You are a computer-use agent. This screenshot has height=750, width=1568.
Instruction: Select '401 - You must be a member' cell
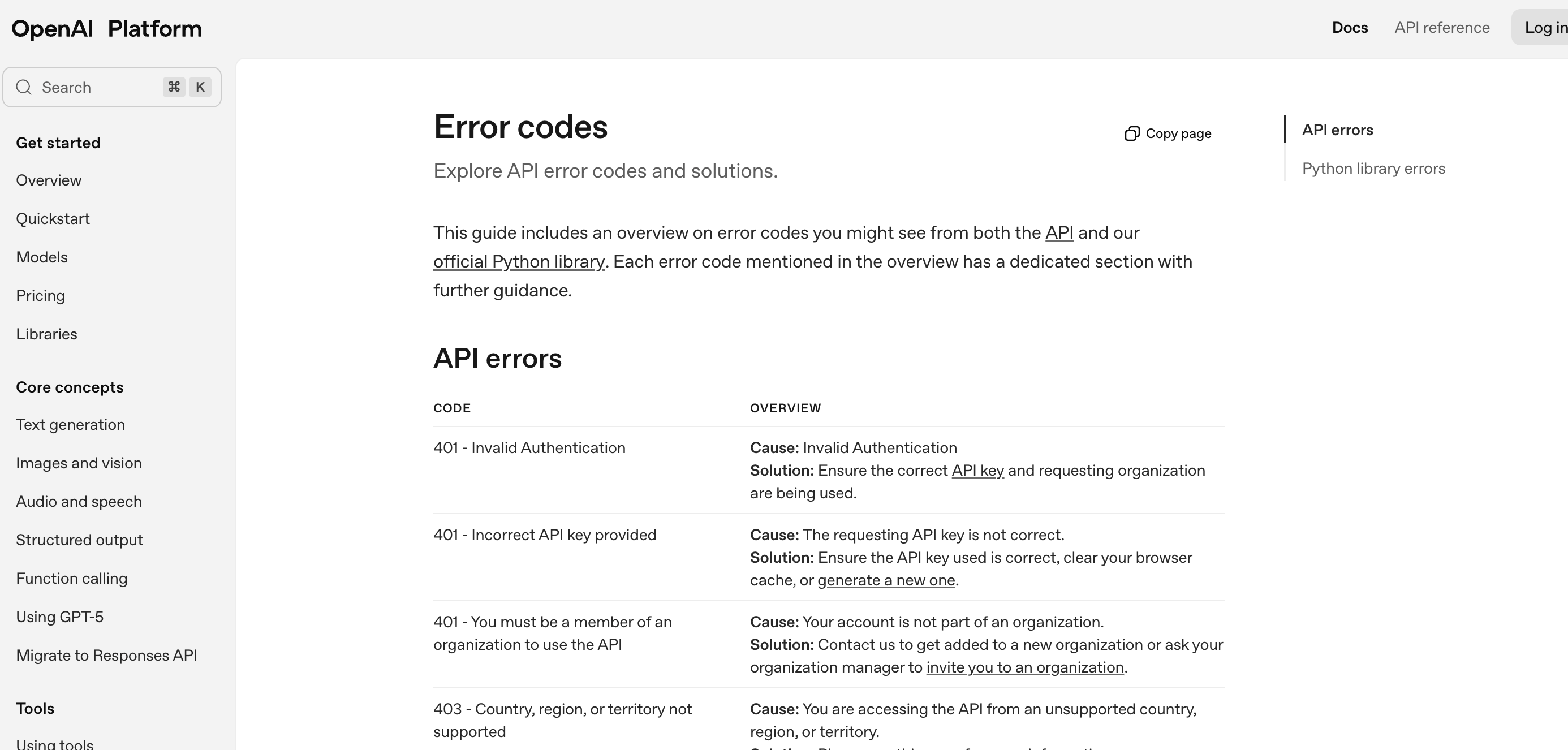pyautogui.click(x=553, y=633)
